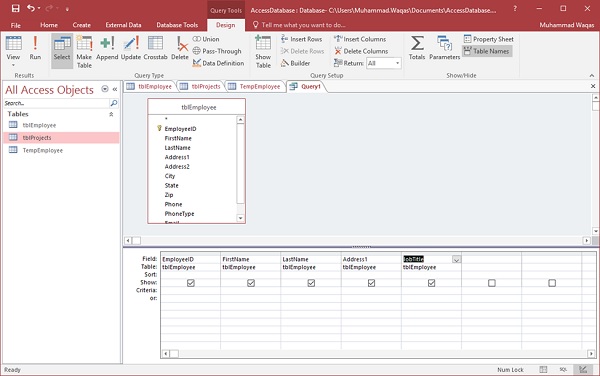Click the Save icon in quick access toolbar
This screenshot has width=600, height=376.
pos(15,8)
